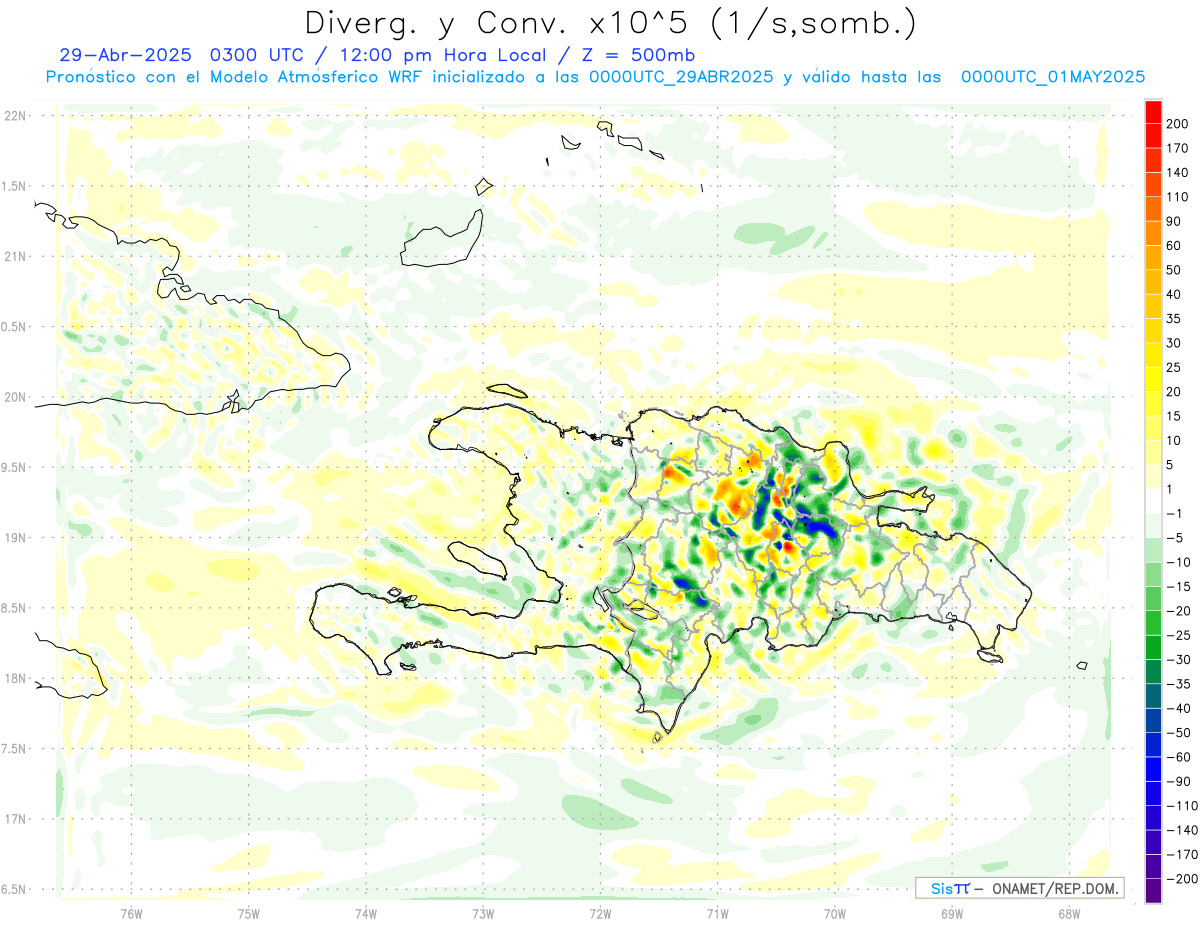Click the '76W' longitude label
This screenshot has width=1200, height=927.
click(131, 914)
